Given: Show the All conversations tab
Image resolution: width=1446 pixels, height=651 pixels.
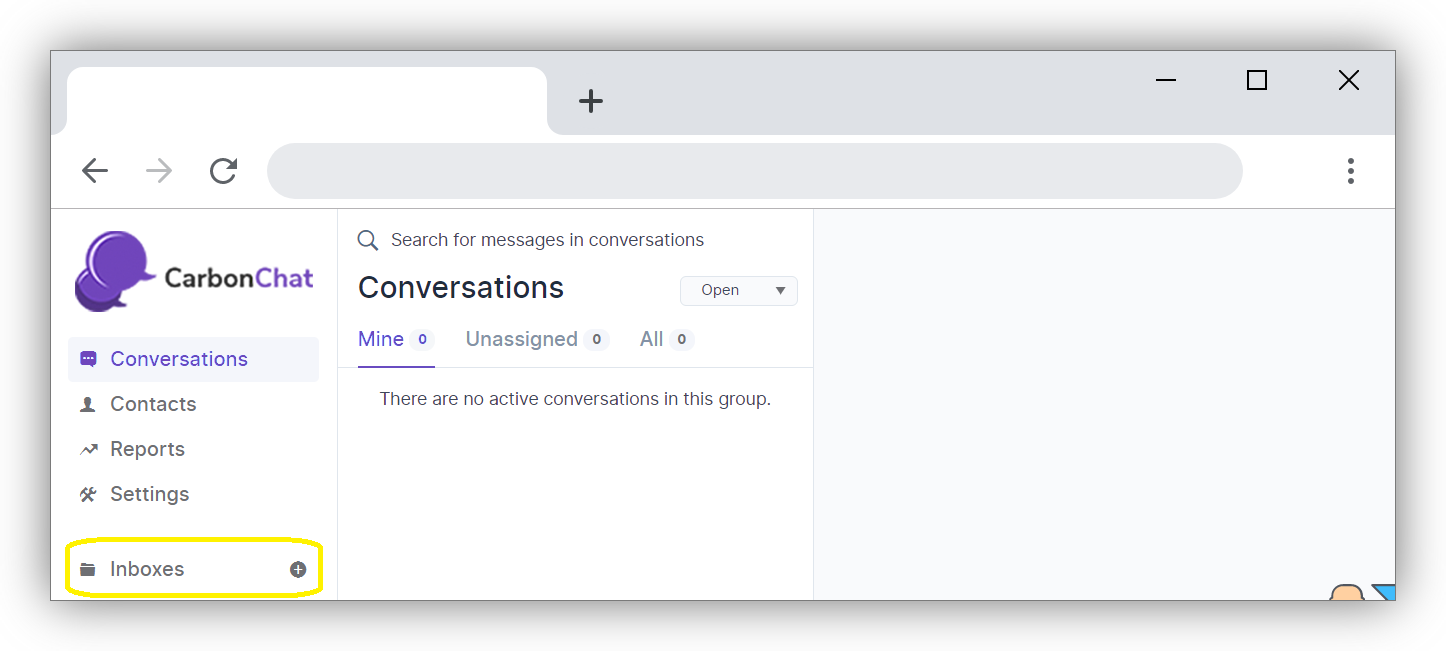Looking at the screenshot, I should tap(652, 339).
